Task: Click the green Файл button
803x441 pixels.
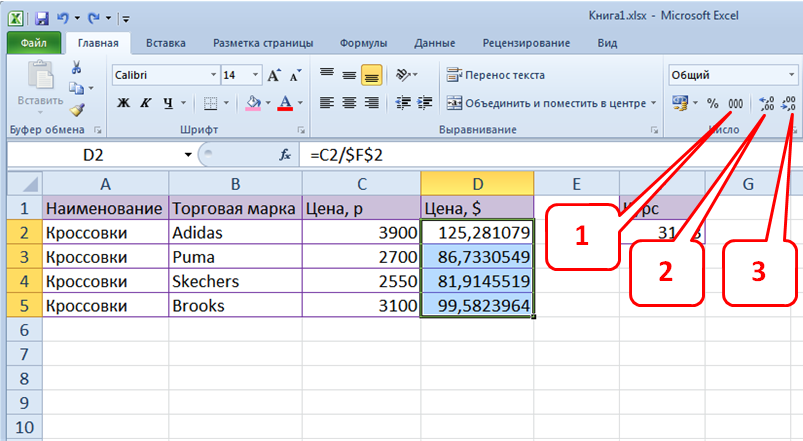Action: point(33,43)
